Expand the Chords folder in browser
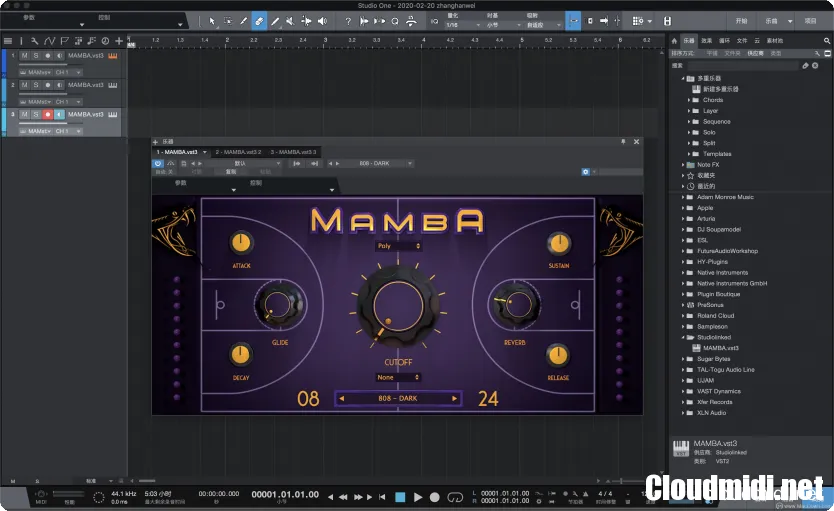 (x=689, y=100)
